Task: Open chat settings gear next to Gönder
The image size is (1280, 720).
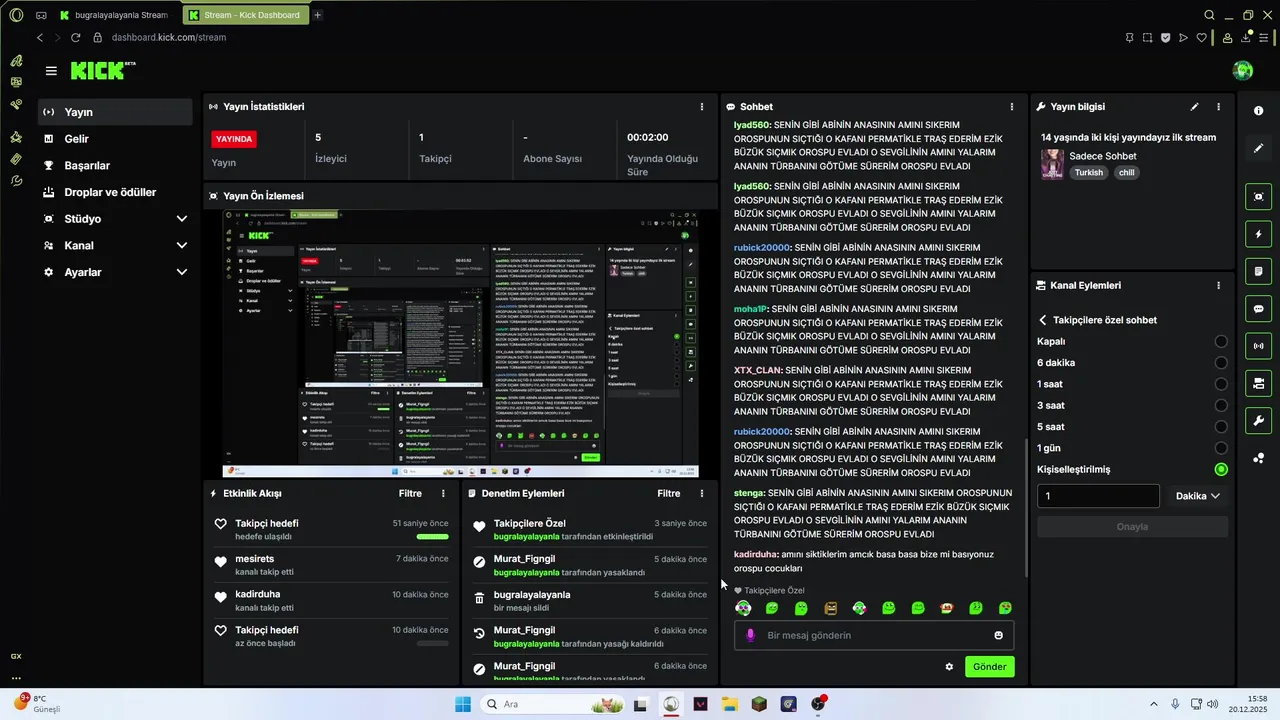Action: point(949,666)
